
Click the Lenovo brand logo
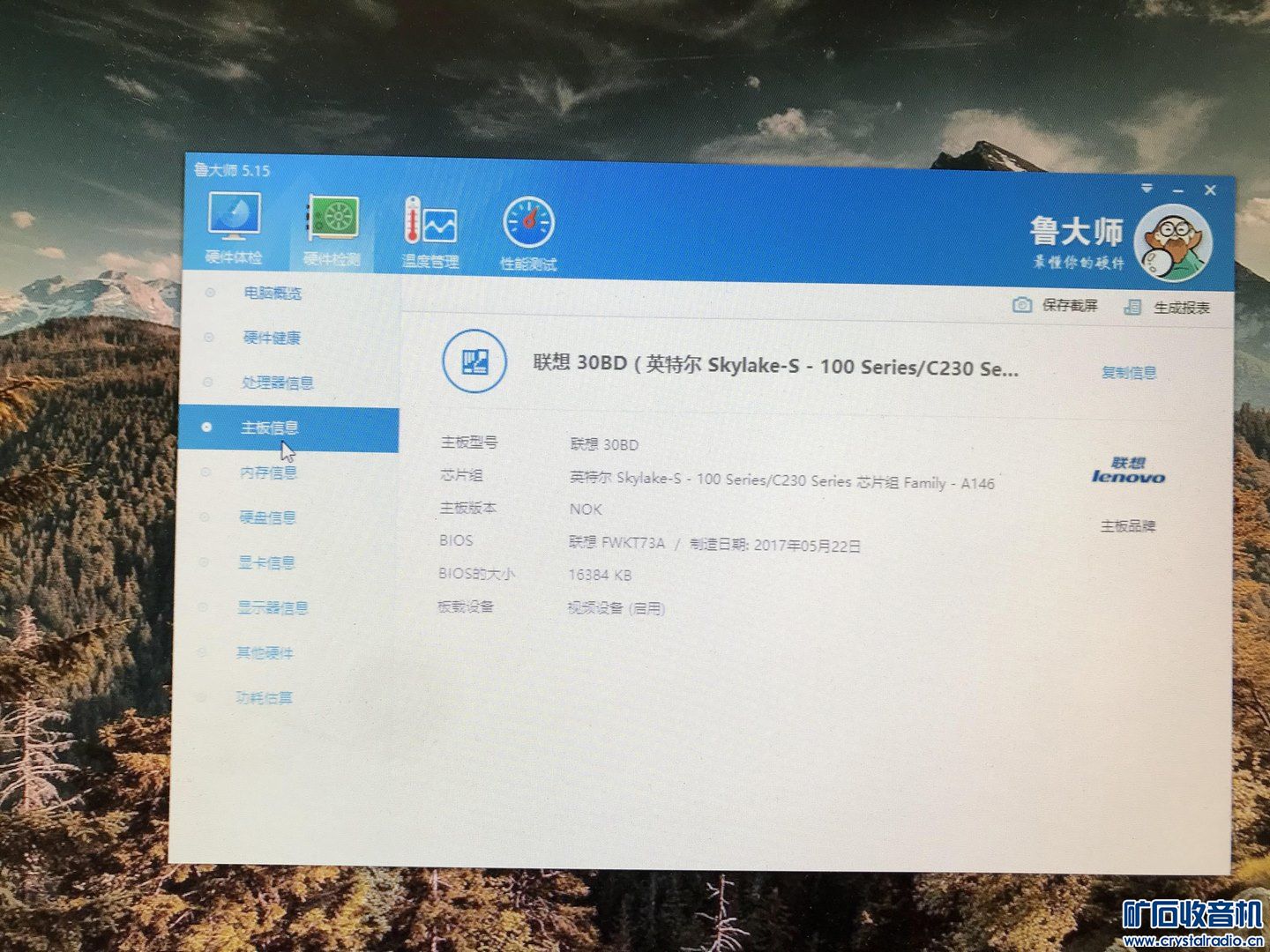pos(1128,471)
